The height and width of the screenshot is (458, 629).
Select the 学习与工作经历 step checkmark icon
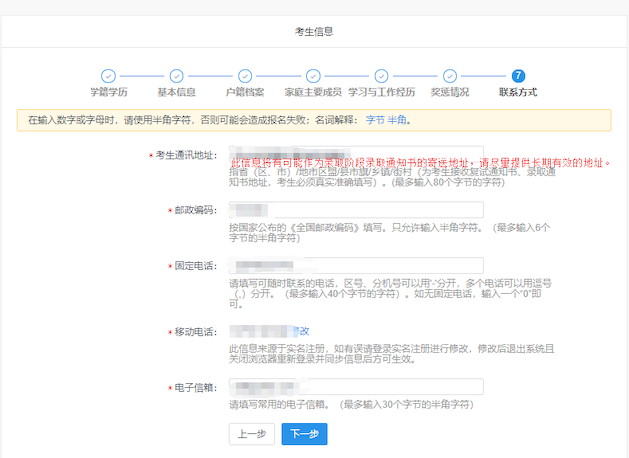click(x=381, y=76)
